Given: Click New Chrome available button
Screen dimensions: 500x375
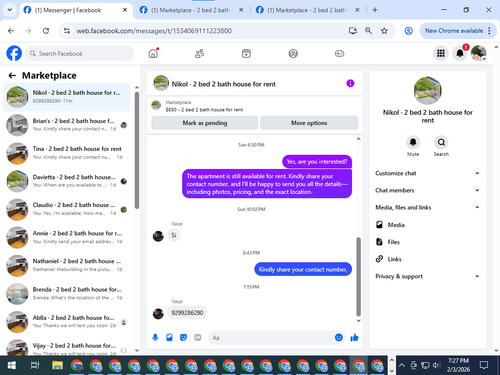Looking at the screenshot, I should 458,31.
